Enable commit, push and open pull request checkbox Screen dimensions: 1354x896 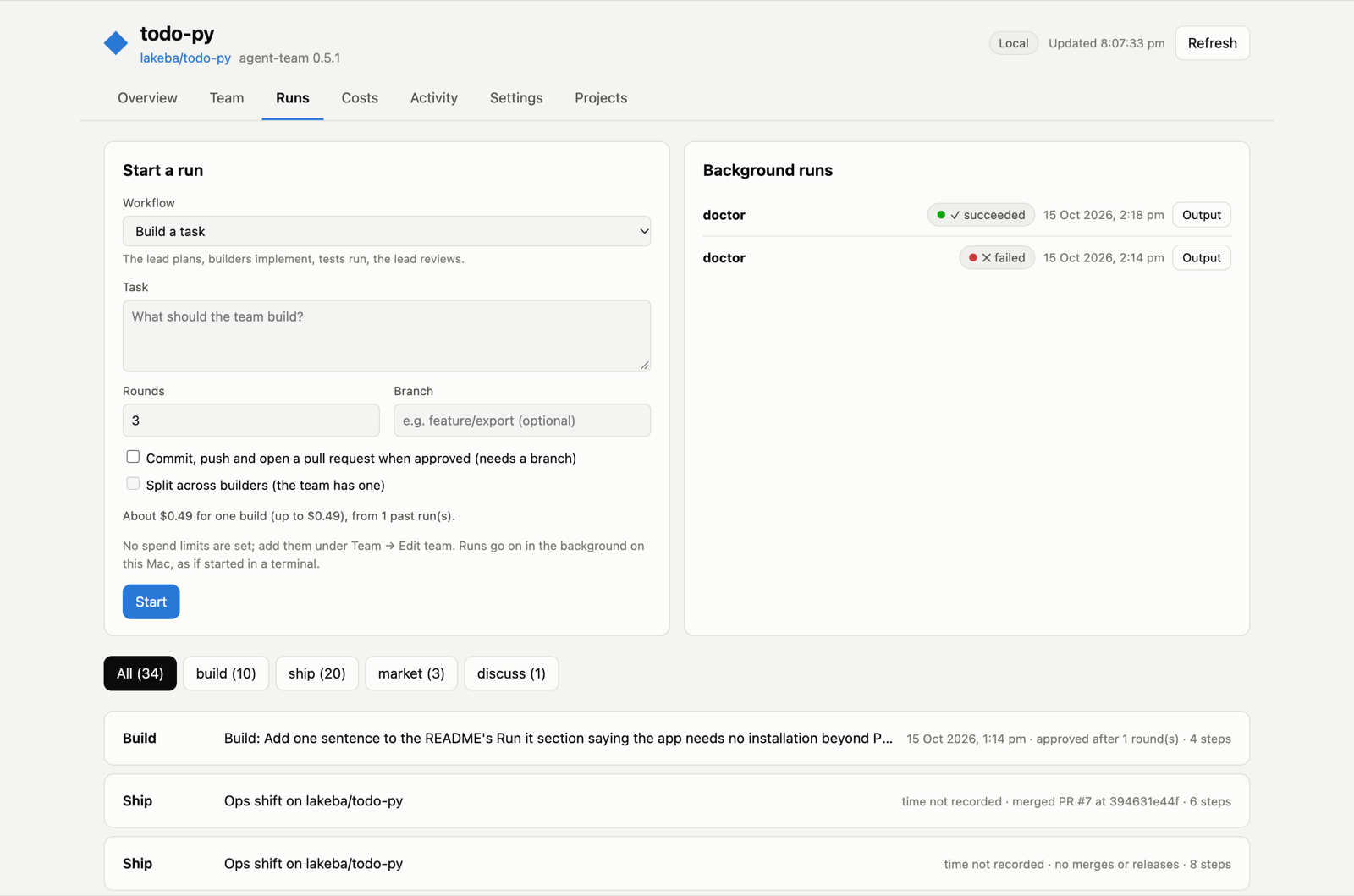click(x=133, y=457)
